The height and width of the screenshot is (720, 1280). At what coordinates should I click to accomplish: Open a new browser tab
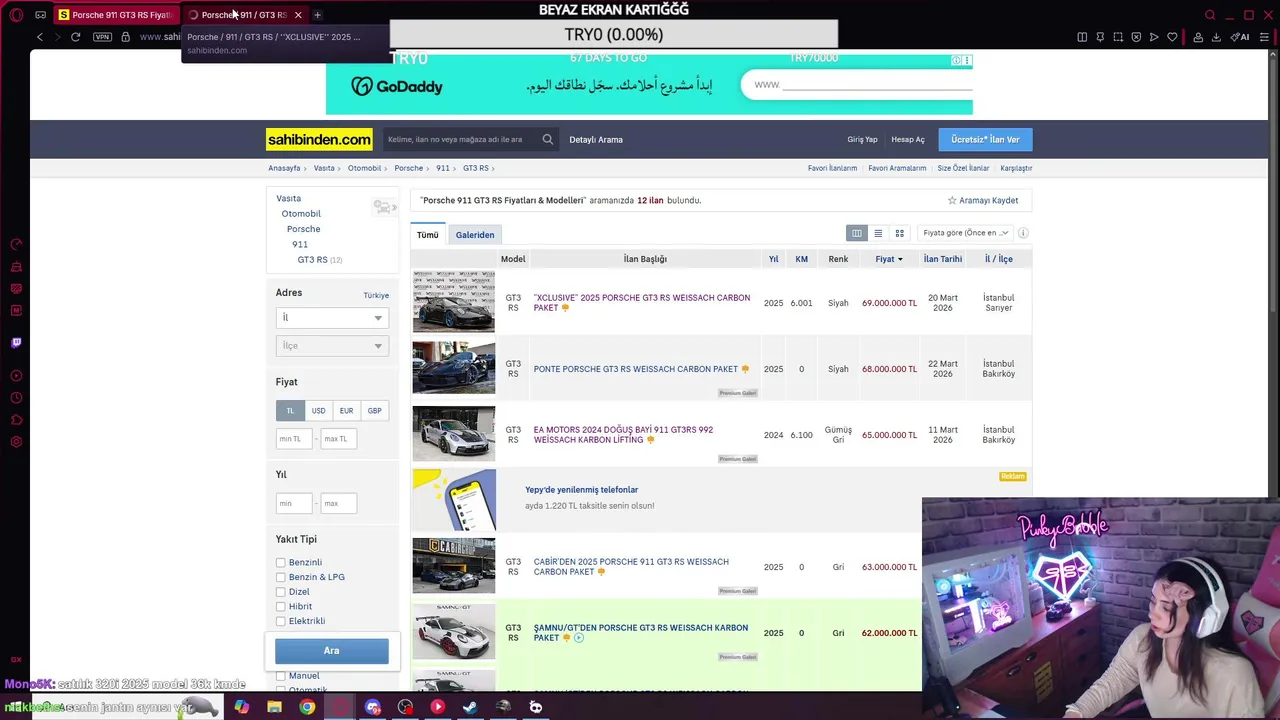coord(317,15)
